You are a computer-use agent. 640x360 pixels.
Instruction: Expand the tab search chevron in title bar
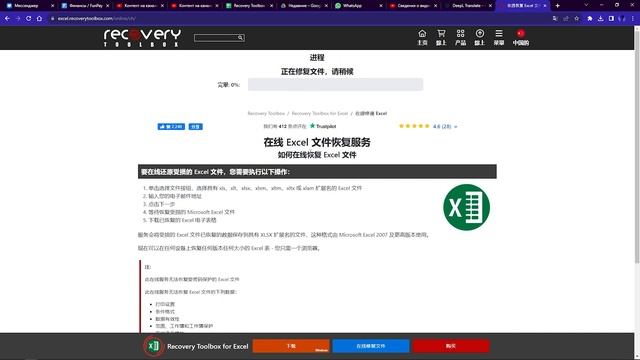click(x=586, y=5)
